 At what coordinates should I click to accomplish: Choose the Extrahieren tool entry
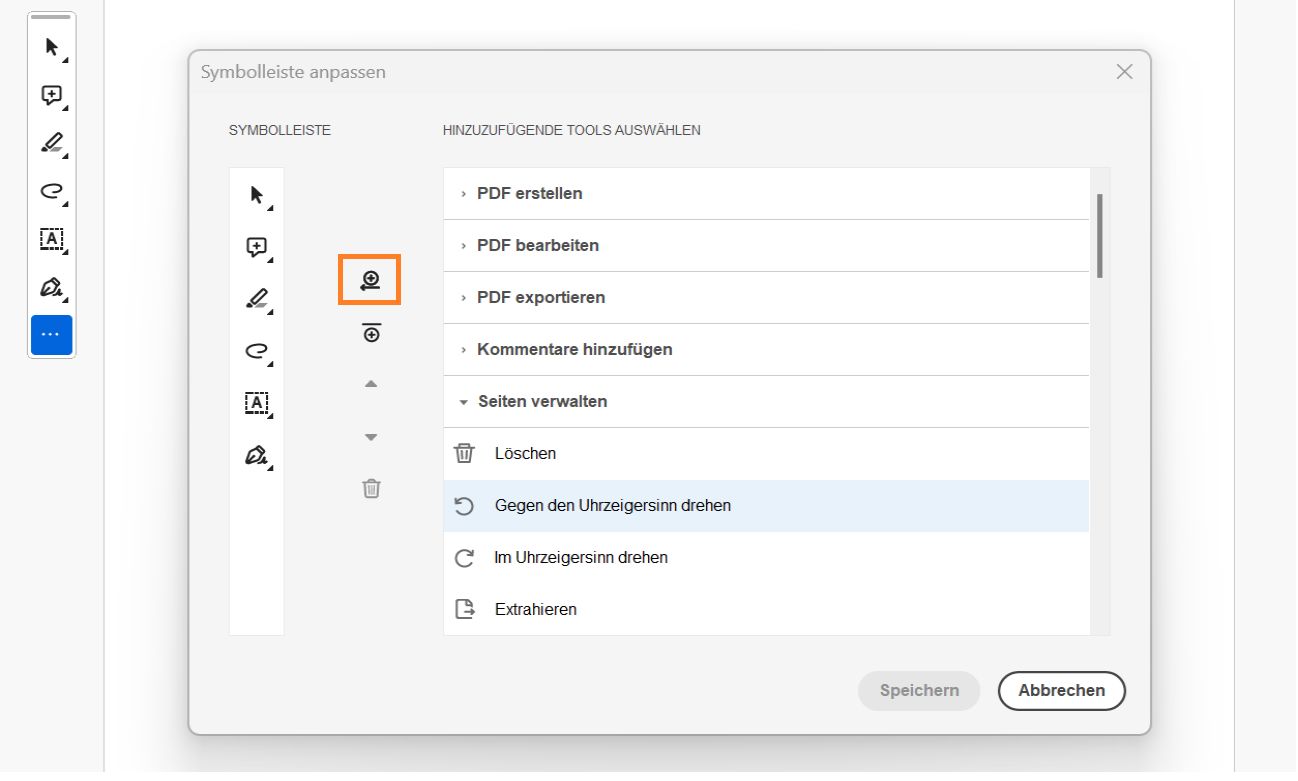535,610
